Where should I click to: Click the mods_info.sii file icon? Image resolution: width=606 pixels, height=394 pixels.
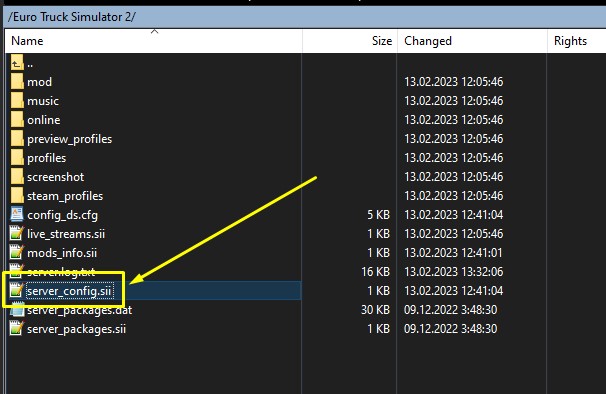pyautogui.click(x=17, y=252)
